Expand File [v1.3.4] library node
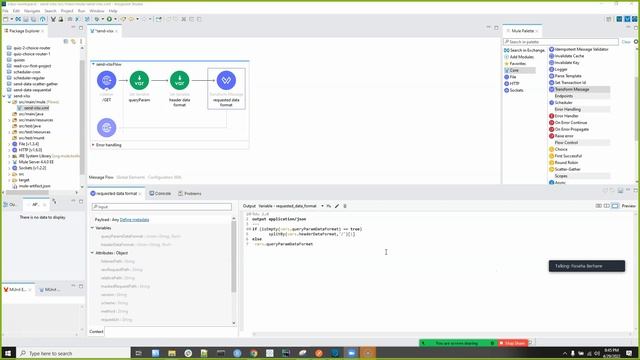 point(9,144)
